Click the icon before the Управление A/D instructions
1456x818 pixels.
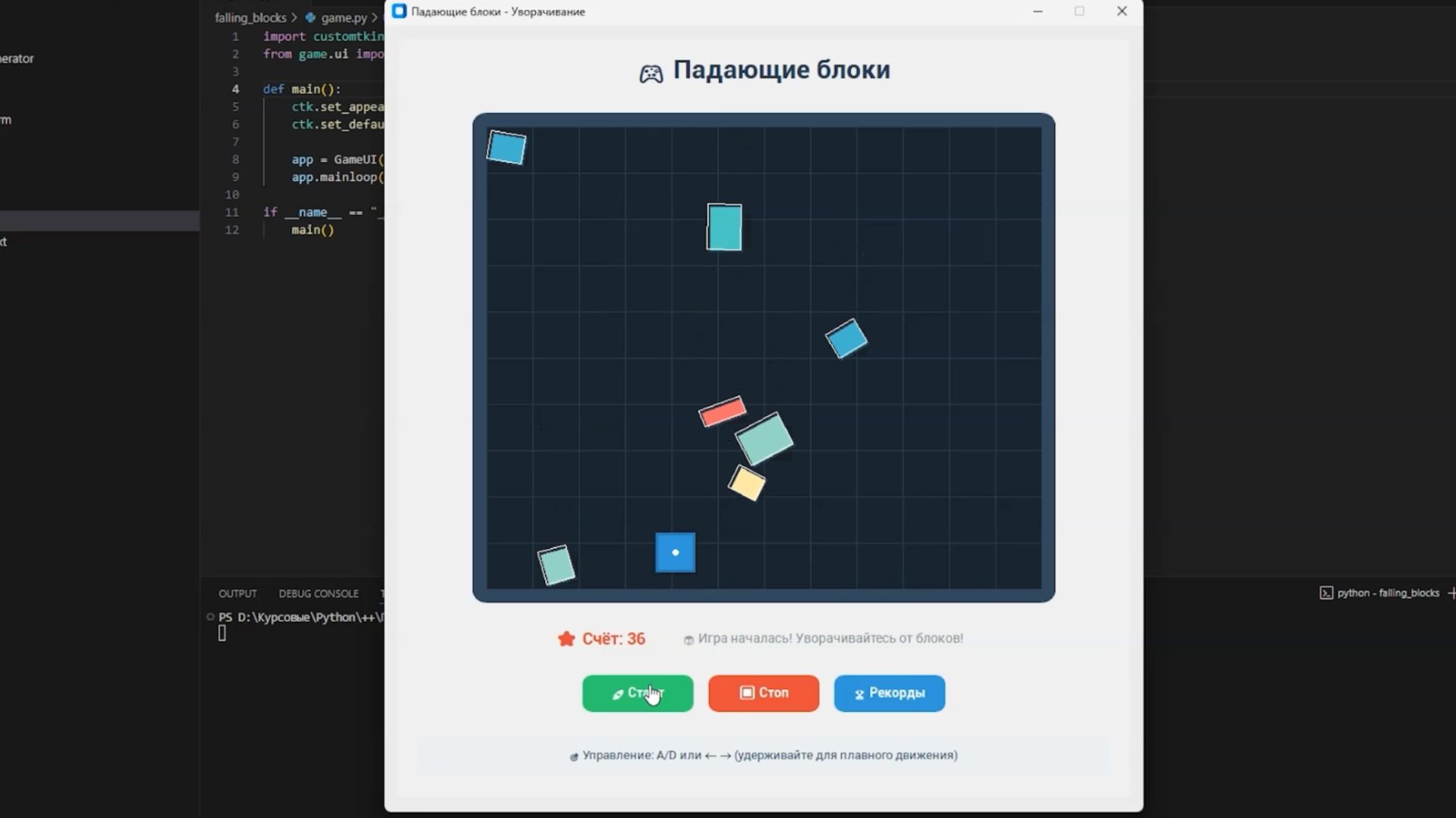(x=574, y=755)
